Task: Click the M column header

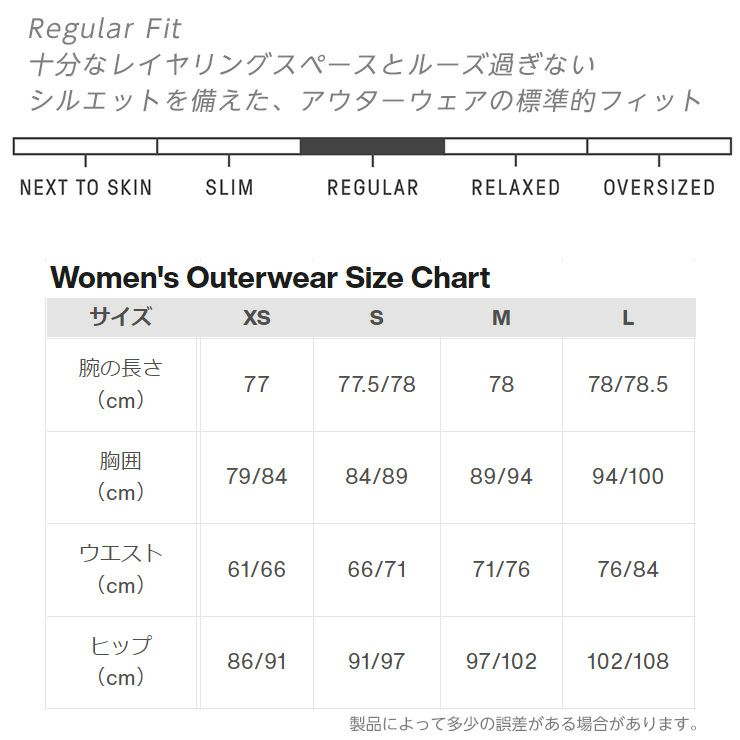Action: pyautogui.click(x=501, y=318)
